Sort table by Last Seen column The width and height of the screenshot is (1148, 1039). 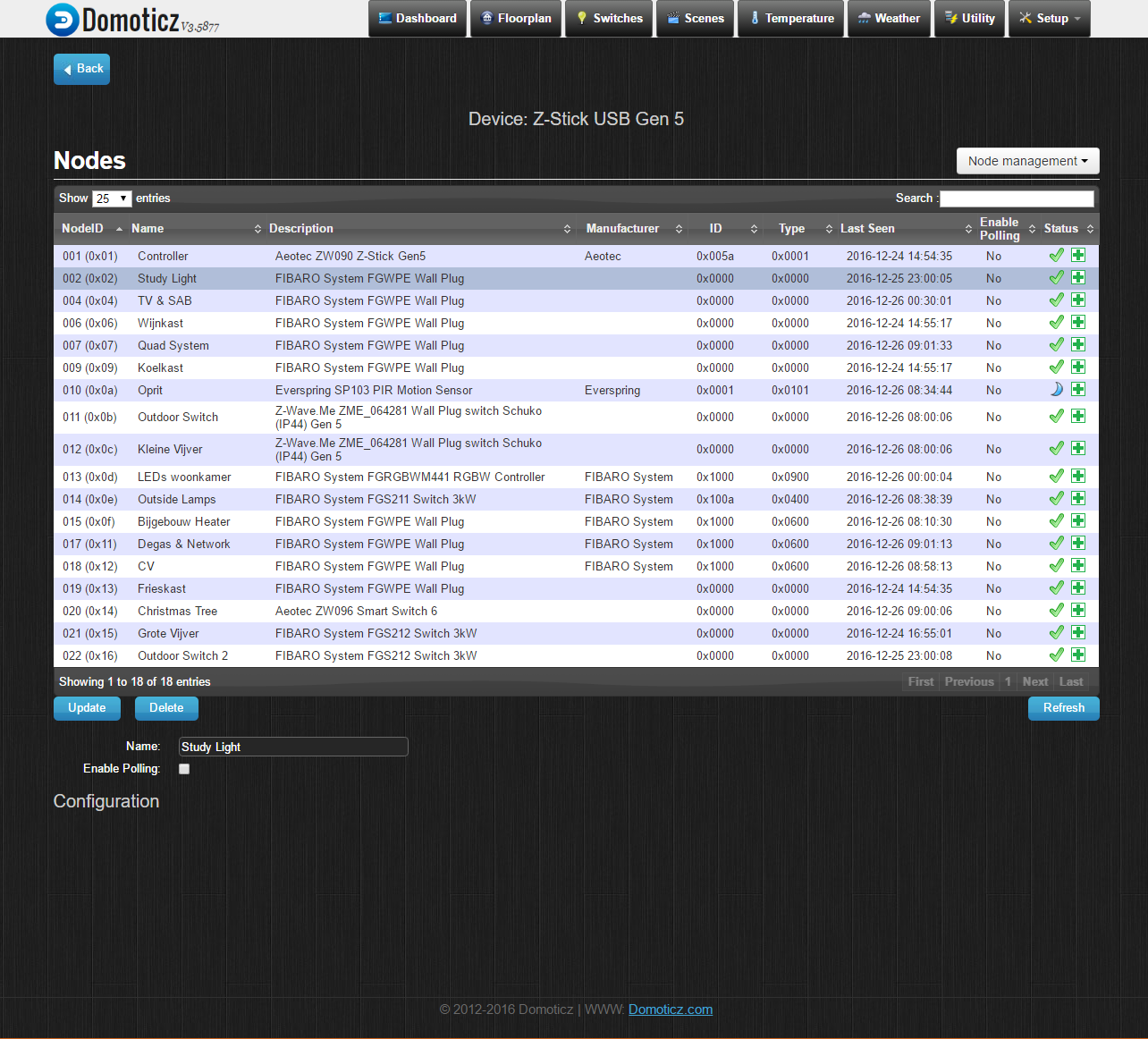904,229
